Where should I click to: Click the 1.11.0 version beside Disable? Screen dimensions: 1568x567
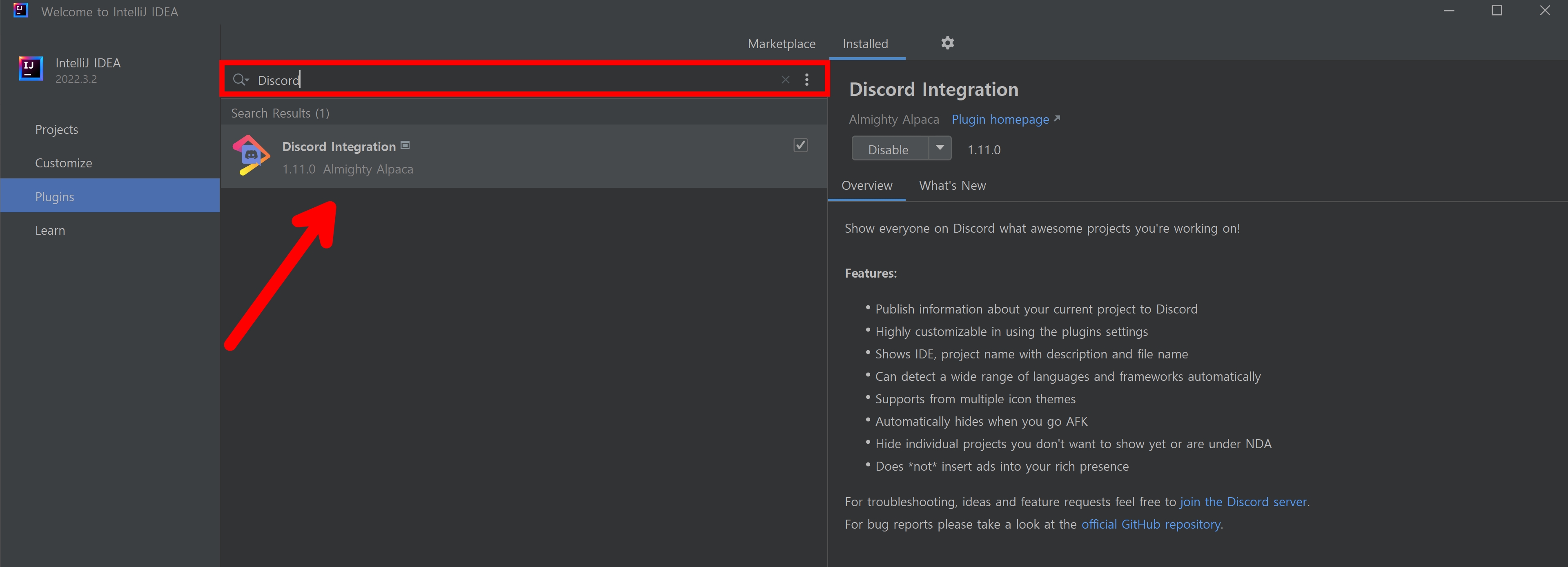[984, 150]
